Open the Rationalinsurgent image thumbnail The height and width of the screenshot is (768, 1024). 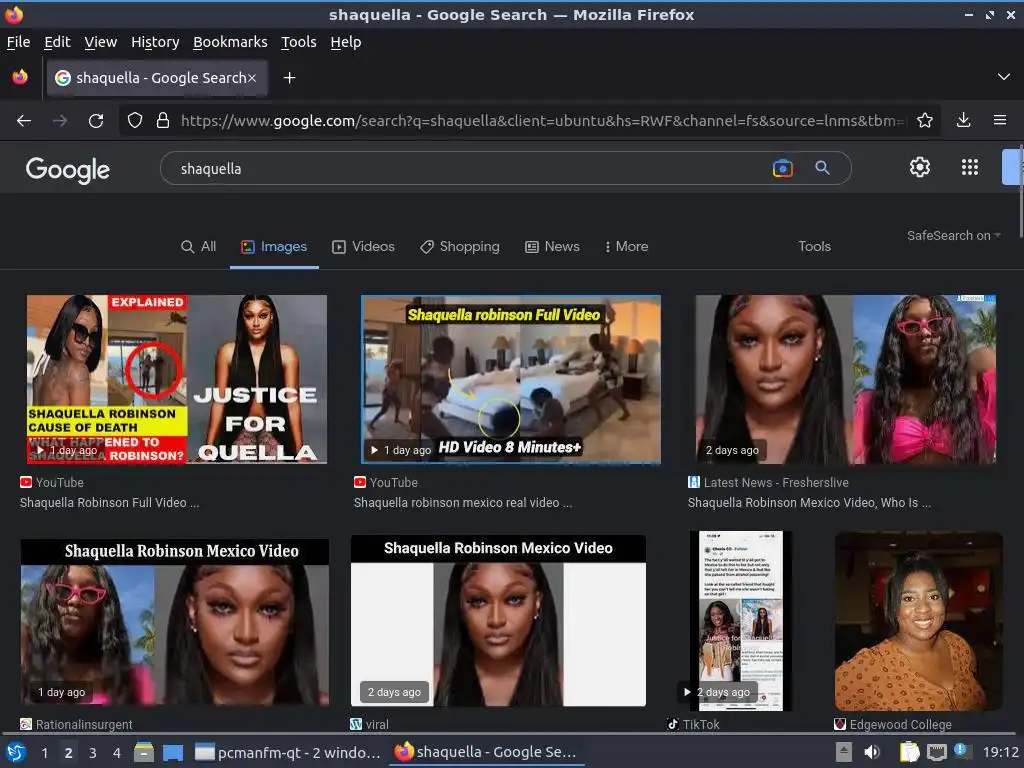(174, 622)
